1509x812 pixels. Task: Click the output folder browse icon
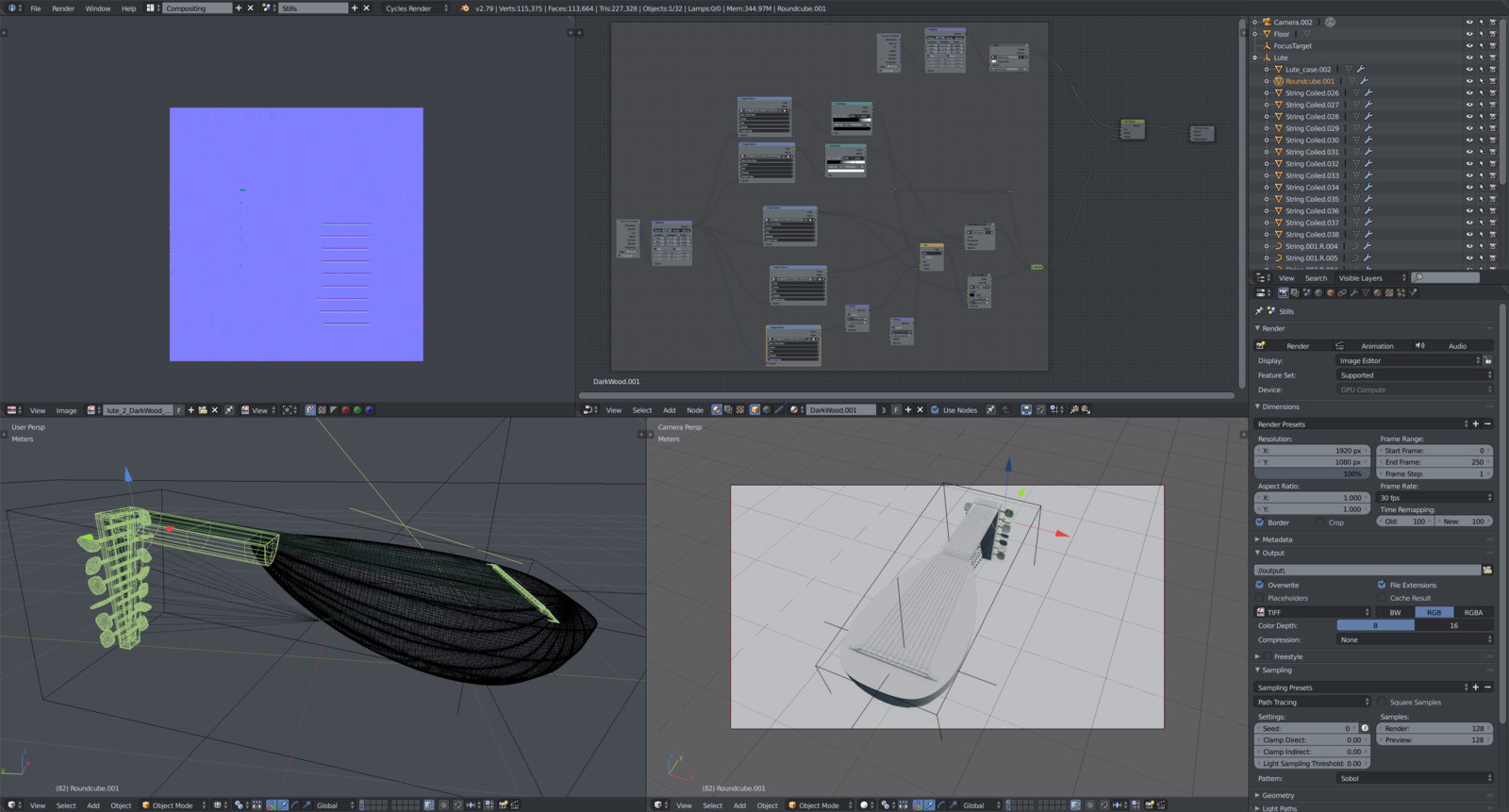[x=1487, y=570]
